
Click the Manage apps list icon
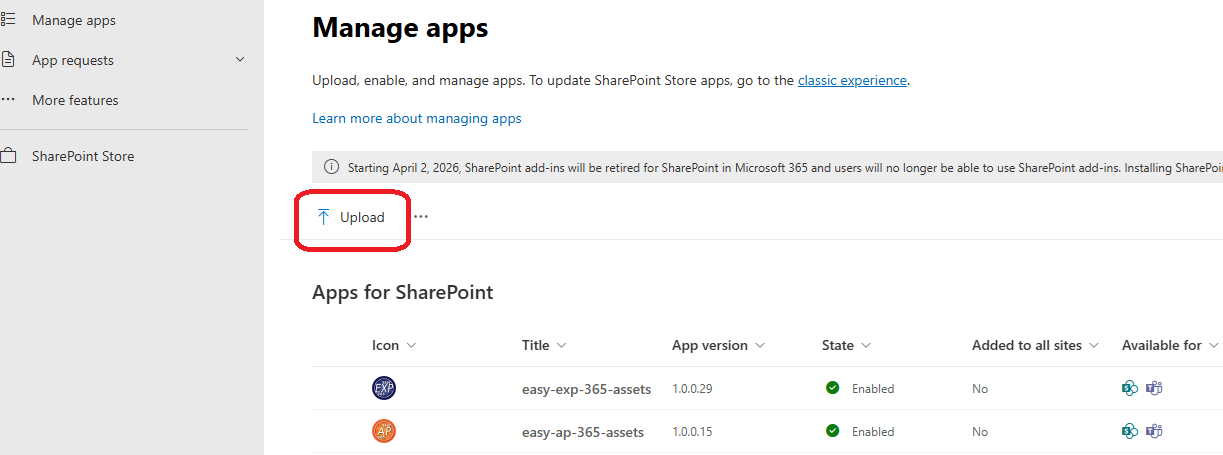pos(8,20)
